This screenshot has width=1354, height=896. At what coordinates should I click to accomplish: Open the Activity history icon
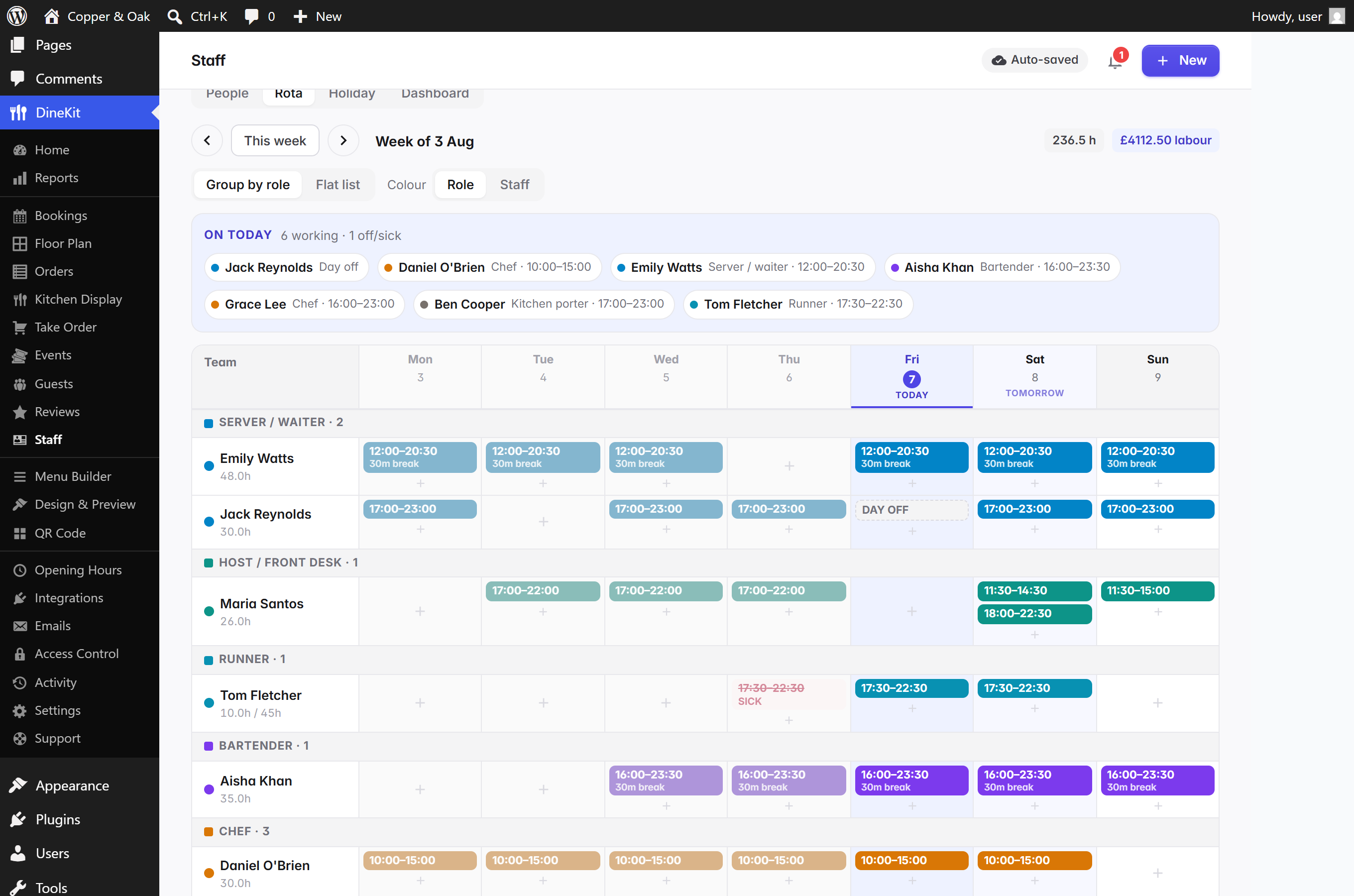(20, 683)
